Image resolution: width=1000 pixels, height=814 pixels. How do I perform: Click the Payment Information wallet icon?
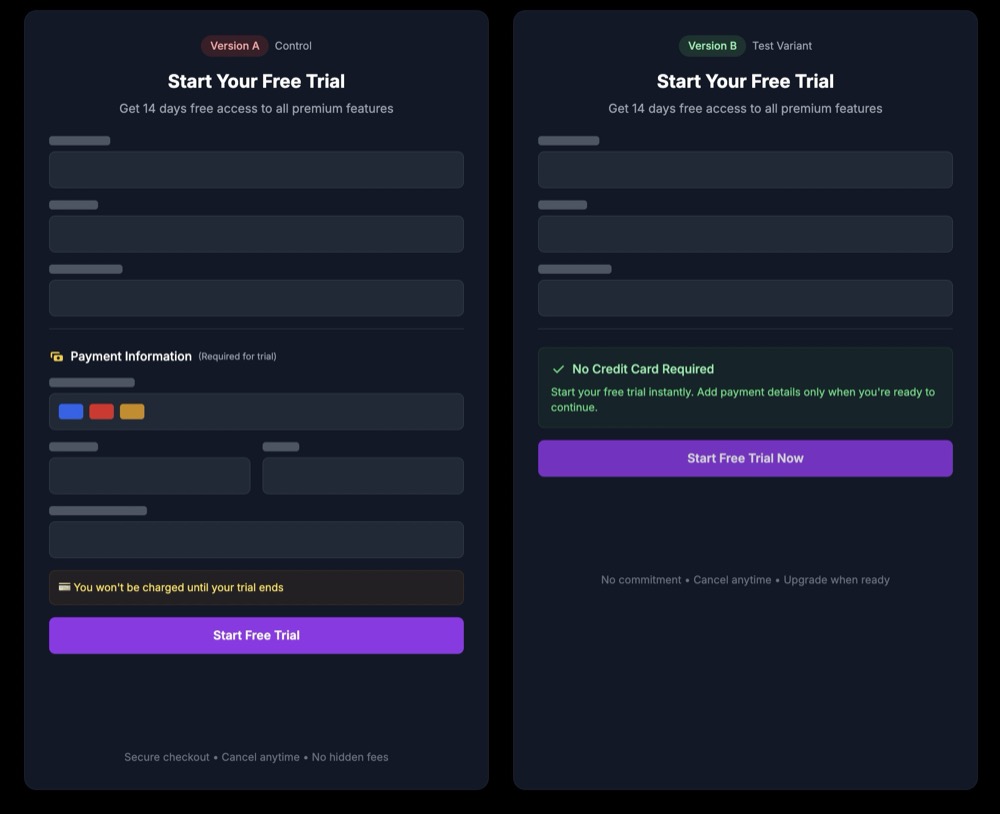pos(57,357)
